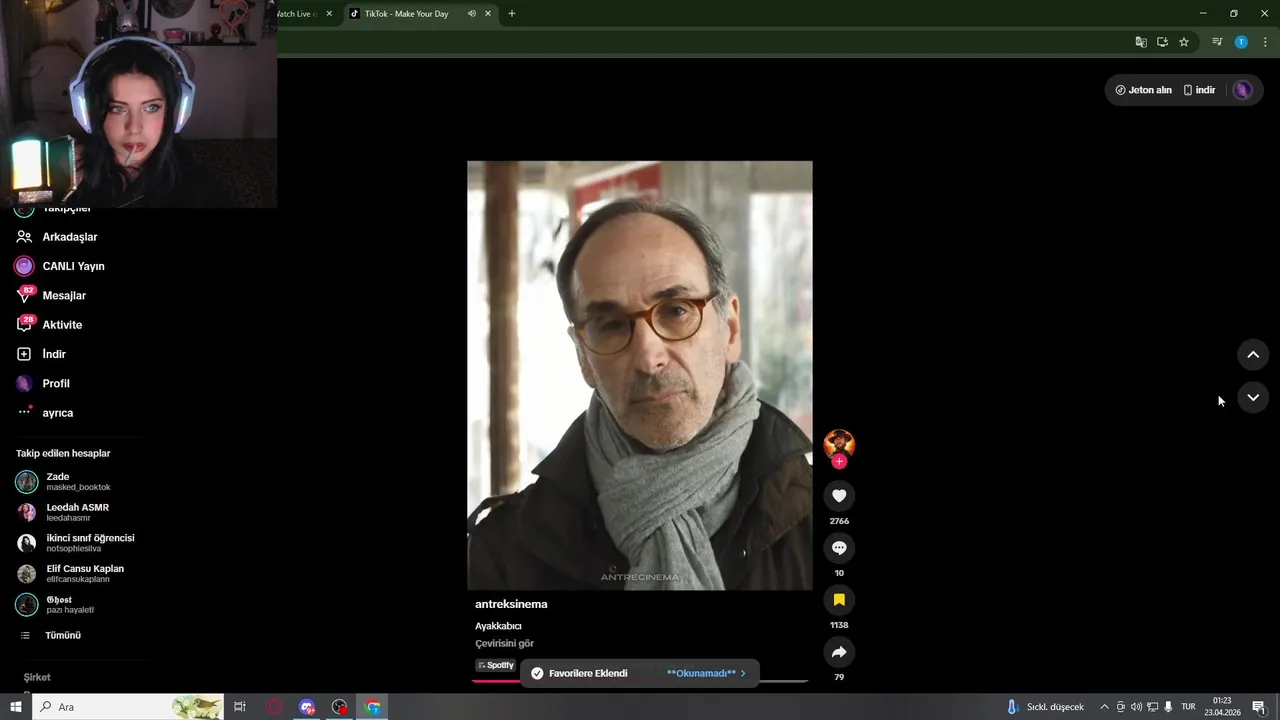
Task: Seek using the video progress bar
Action: 640,681
